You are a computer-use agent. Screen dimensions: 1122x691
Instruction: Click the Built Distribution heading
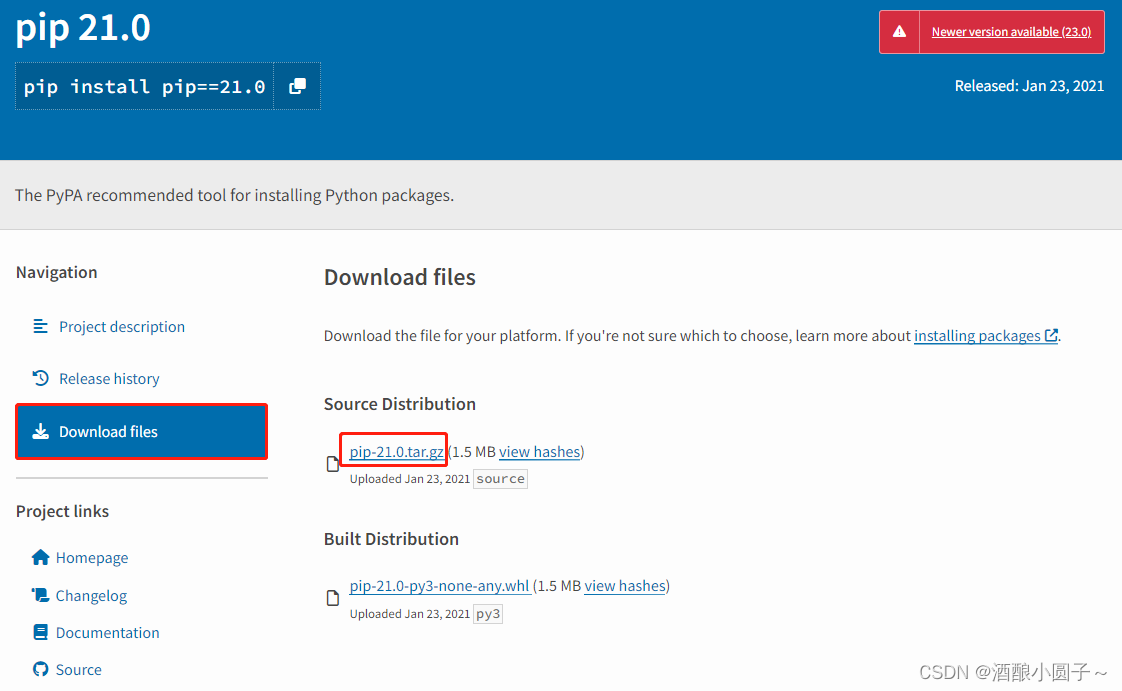(x=391, y=539)
